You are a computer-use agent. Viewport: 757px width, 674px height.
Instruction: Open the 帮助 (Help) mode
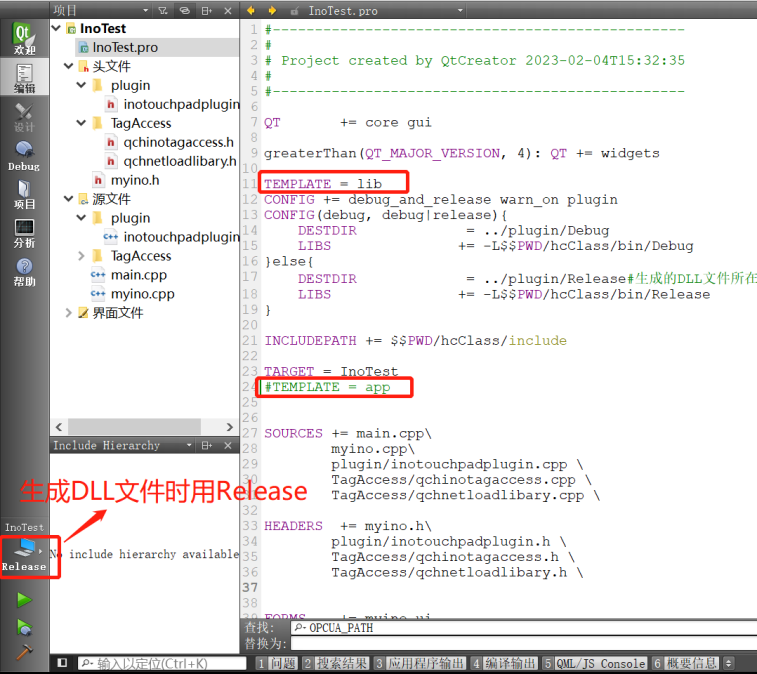(24, 271)
